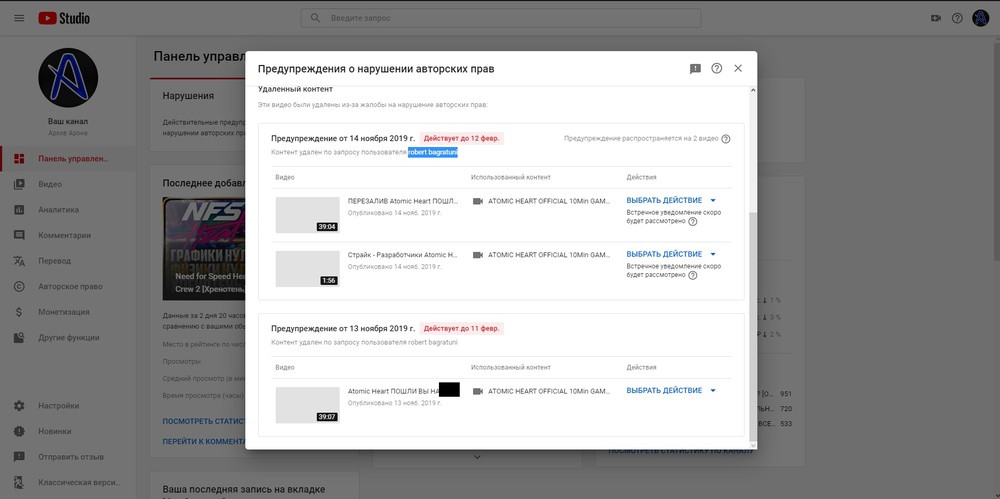This screenshot has height=499, width=1000.
Task: Open Видео section in sidebar
Action: pyautogui.click(x=68, y=184)
